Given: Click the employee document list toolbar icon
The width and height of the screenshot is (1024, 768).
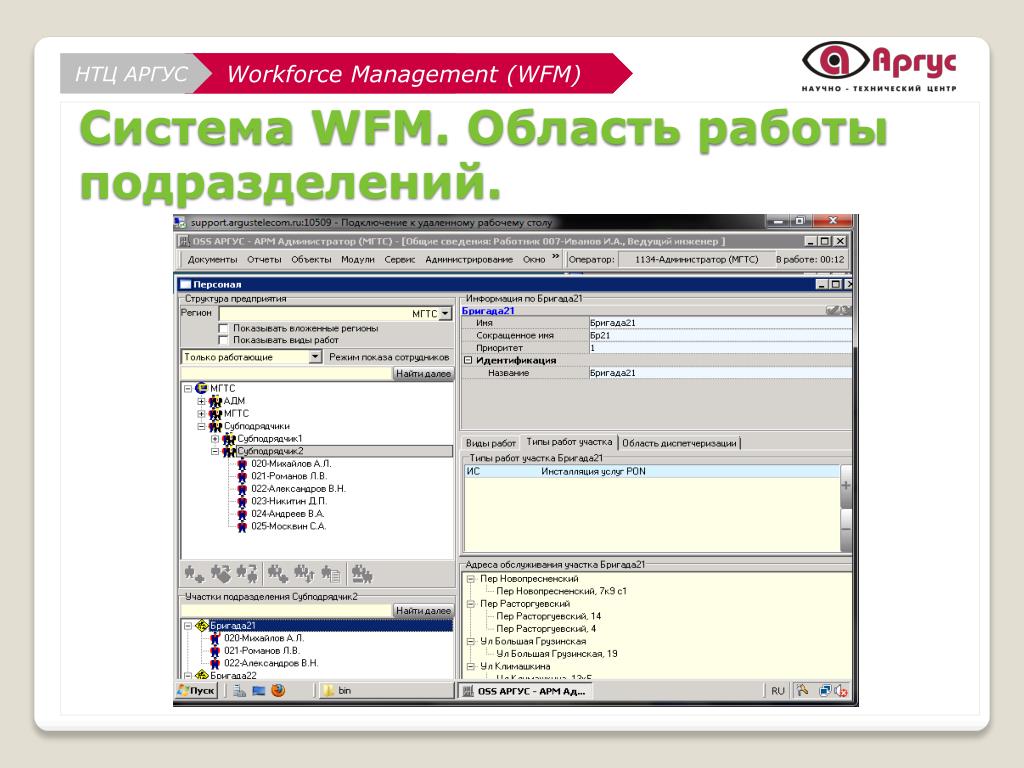Looking at the screenshot, I should (331, 574).
